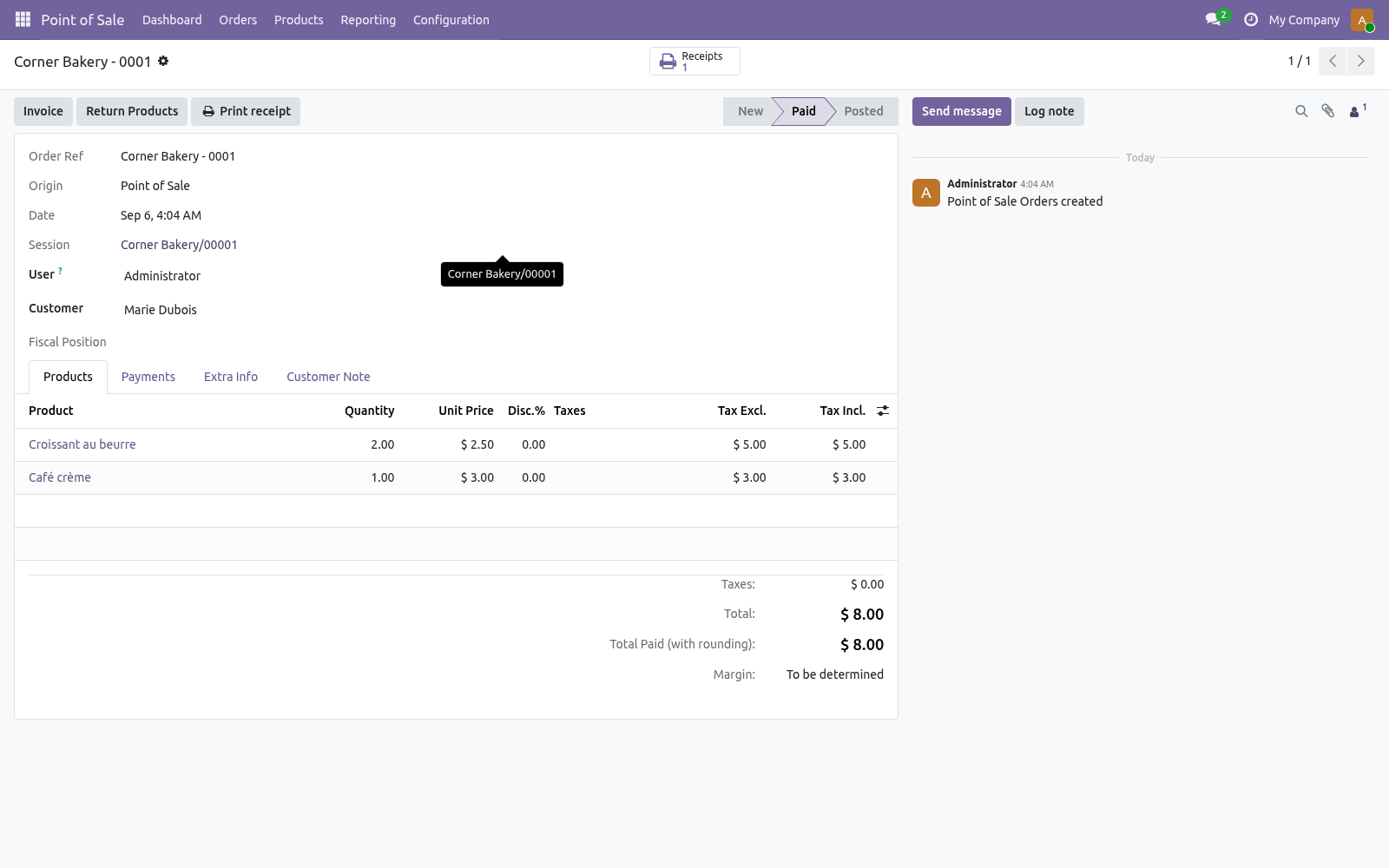Open the activities clock icon
The height and width of the screenshot is (868, 1389).
pyautogui.click(x=1251, y=19)
